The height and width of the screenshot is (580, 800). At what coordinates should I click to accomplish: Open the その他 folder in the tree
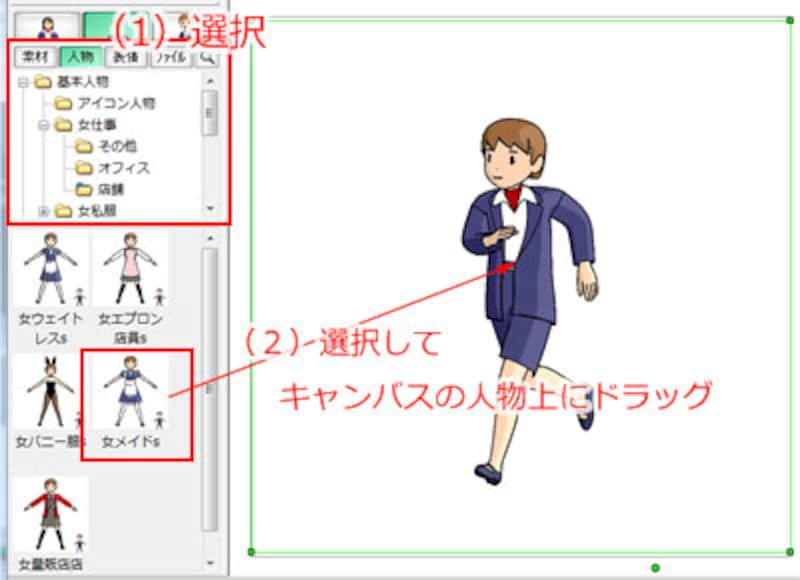point(117,146)
